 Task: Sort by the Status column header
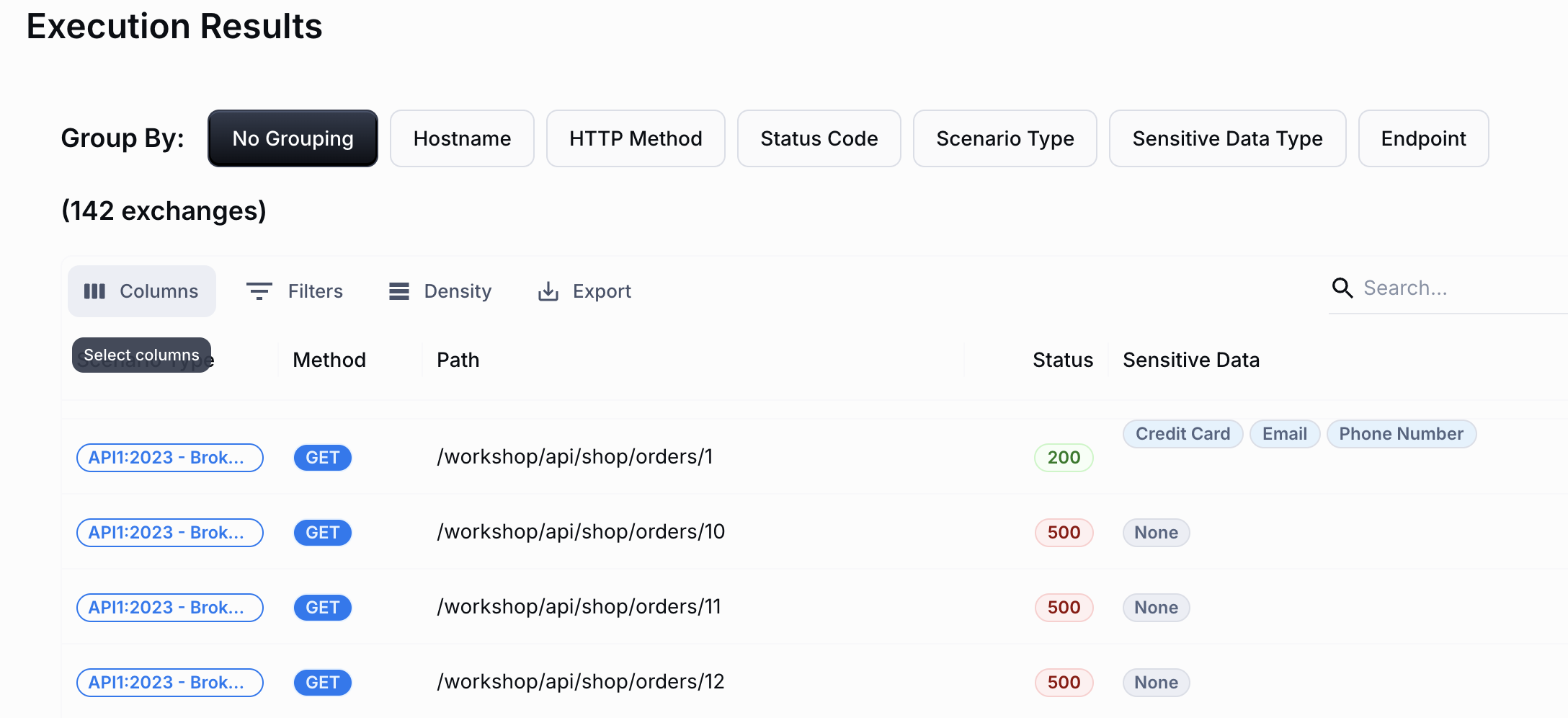[1062, 360]
